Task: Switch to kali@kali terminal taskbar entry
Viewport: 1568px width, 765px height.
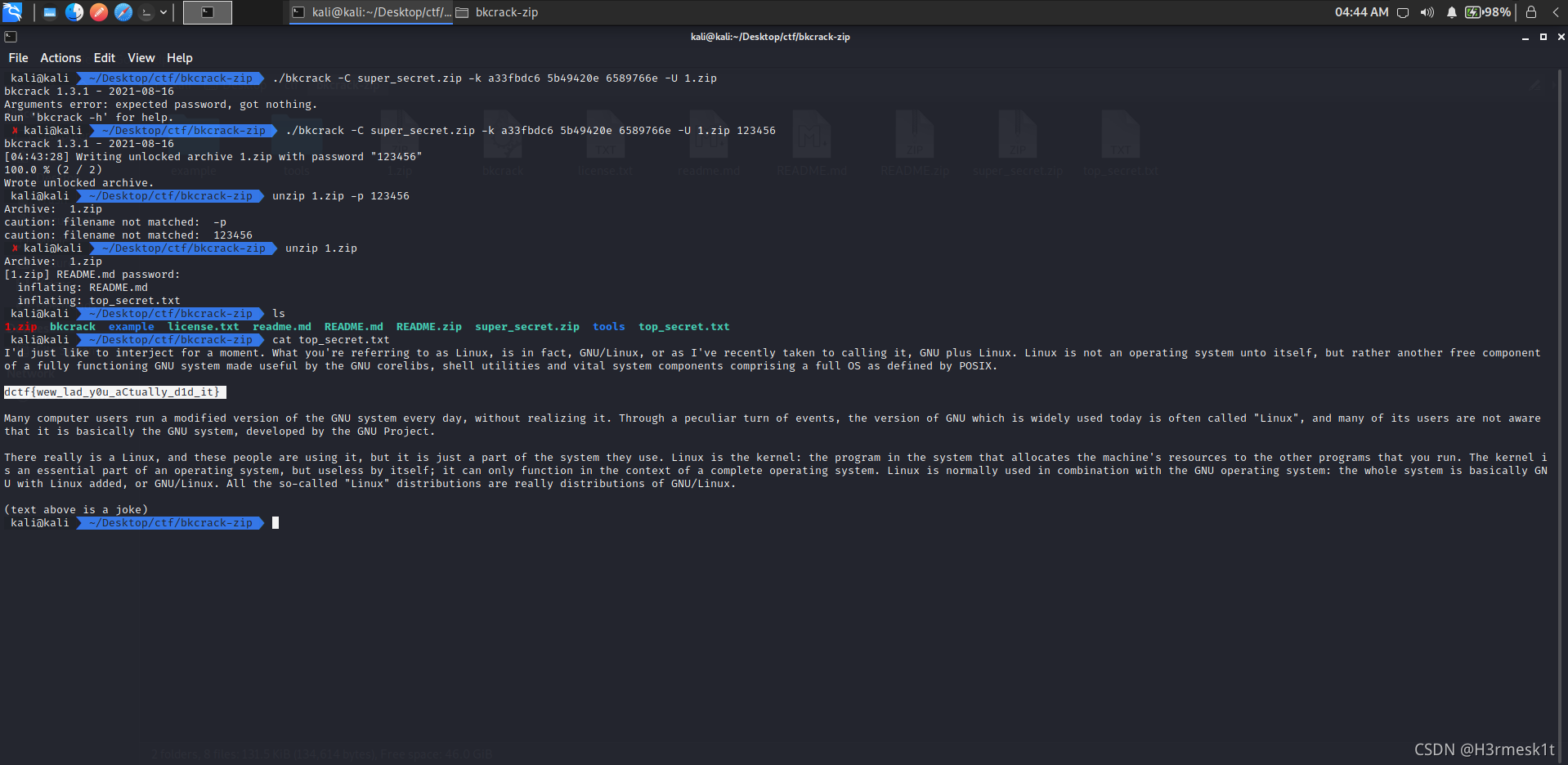Action: [x=371, y=12]
